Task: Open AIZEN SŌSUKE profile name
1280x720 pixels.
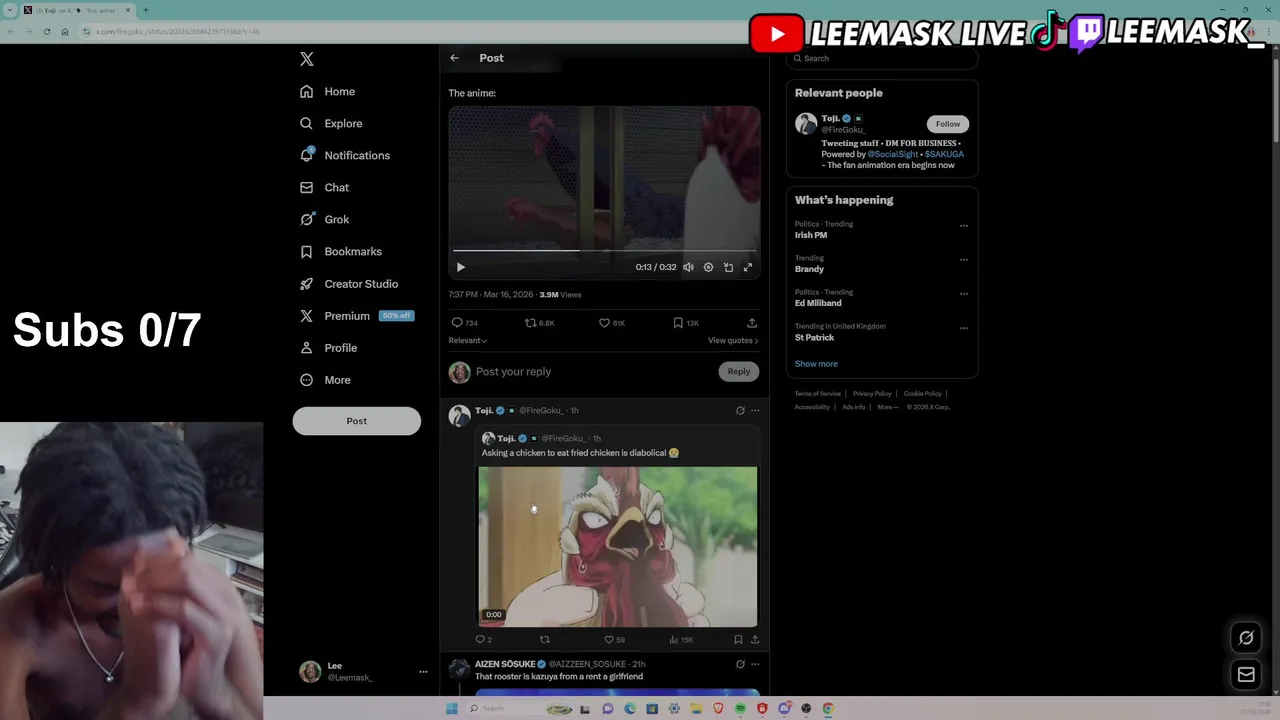Action: tap(505, 664)
